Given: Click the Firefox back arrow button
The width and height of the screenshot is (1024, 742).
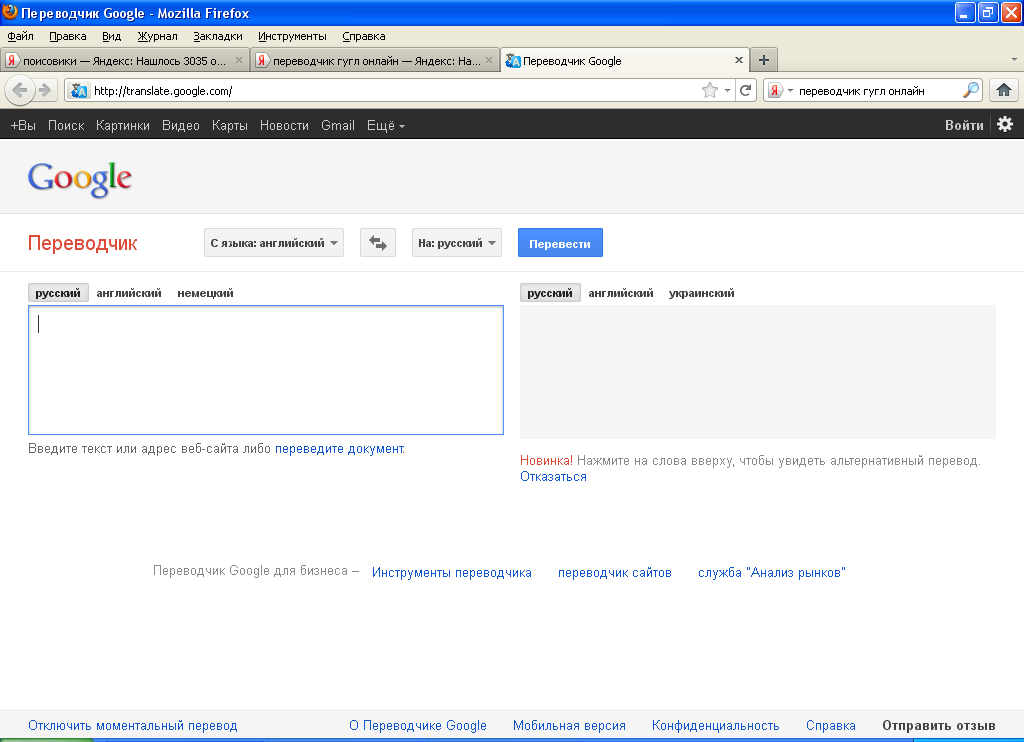Looking at the screenshot, I should click(20, 90).
